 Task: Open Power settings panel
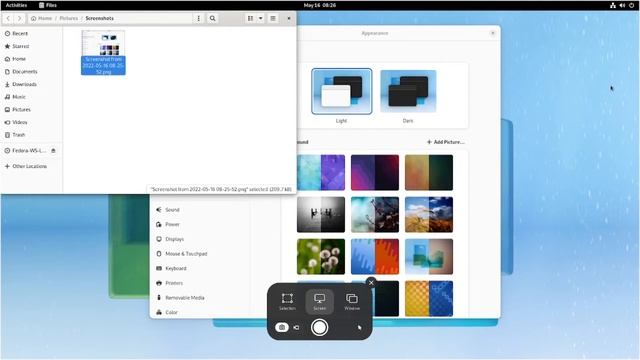point(200,224)
